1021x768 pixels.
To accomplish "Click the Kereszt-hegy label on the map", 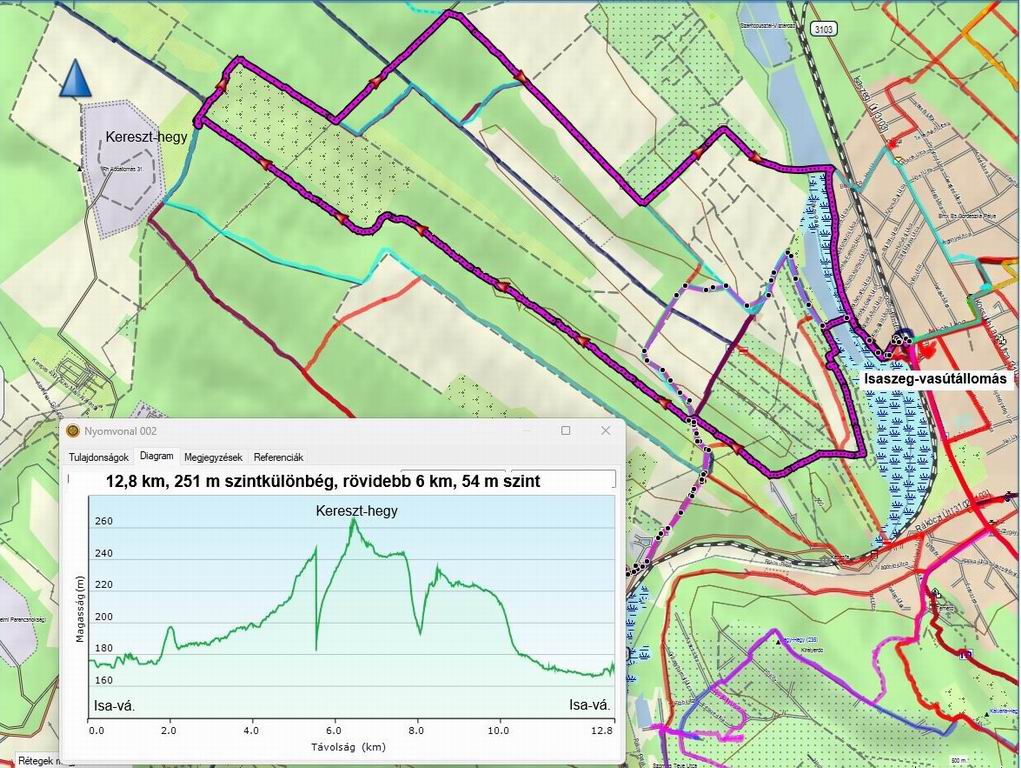I will click(147, 137).
